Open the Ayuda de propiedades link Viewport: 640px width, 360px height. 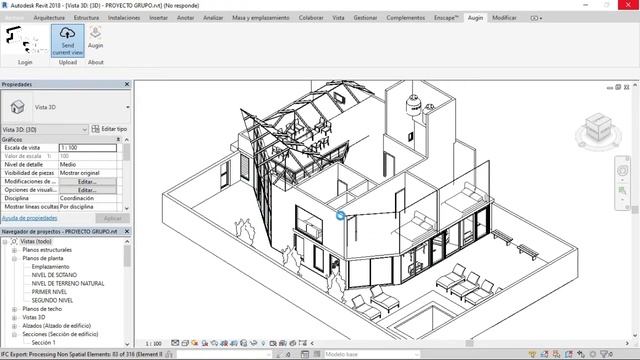coord(29,218)
